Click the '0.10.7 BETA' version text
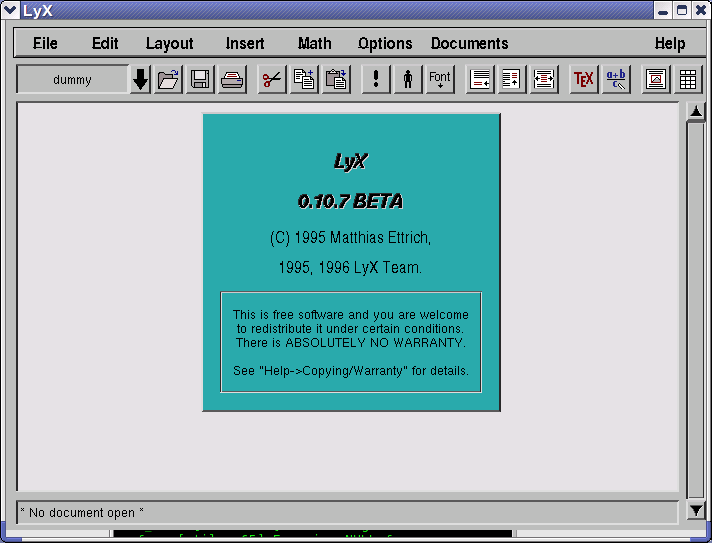712x543 pixels. (350, 202)
